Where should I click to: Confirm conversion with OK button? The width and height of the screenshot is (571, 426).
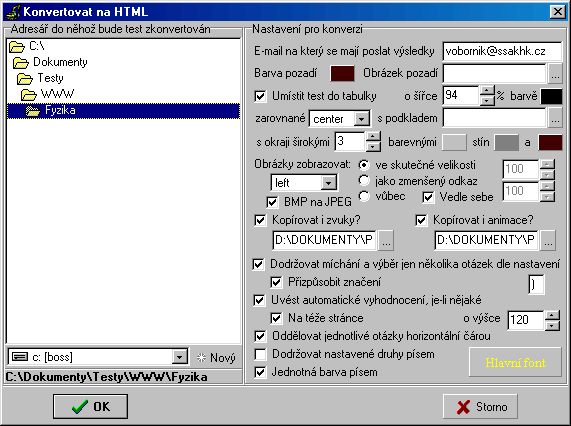(90, 406)
